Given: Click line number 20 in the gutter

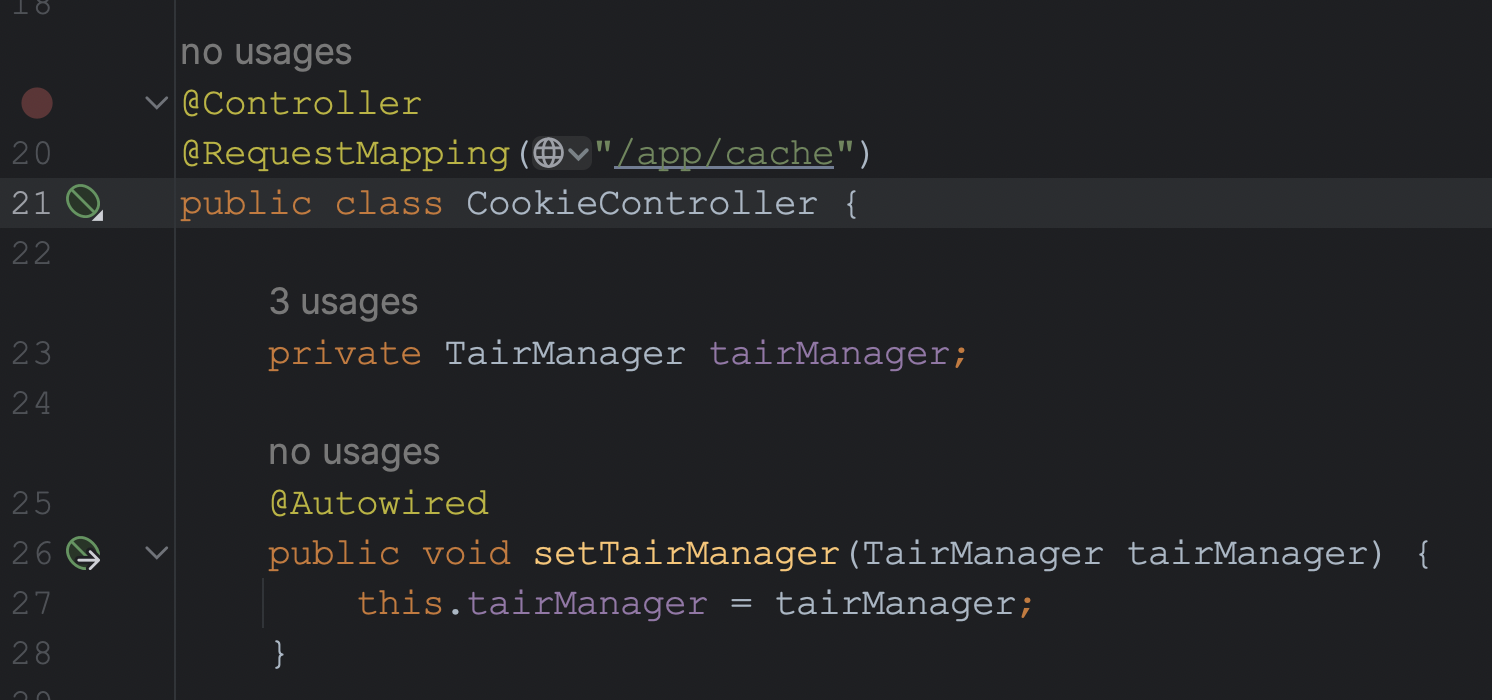Looking at the screenshot, I should point(30,153).
